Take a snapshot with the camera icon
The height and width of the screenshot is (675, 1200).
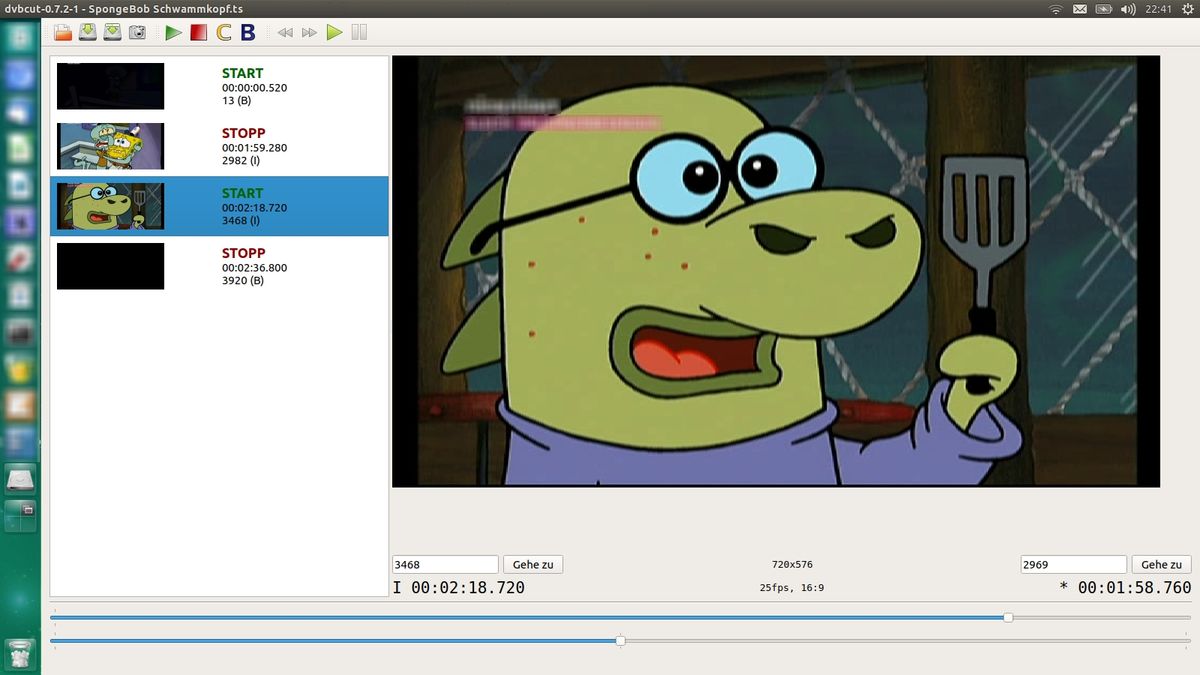(x=137, y=32)
